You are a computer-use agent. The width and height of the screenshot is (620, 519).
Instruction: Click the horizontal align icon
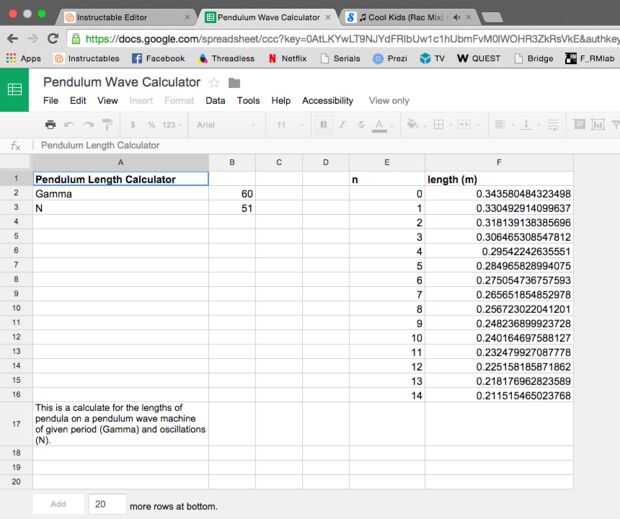pyautogui.click(x=500, y=125)
